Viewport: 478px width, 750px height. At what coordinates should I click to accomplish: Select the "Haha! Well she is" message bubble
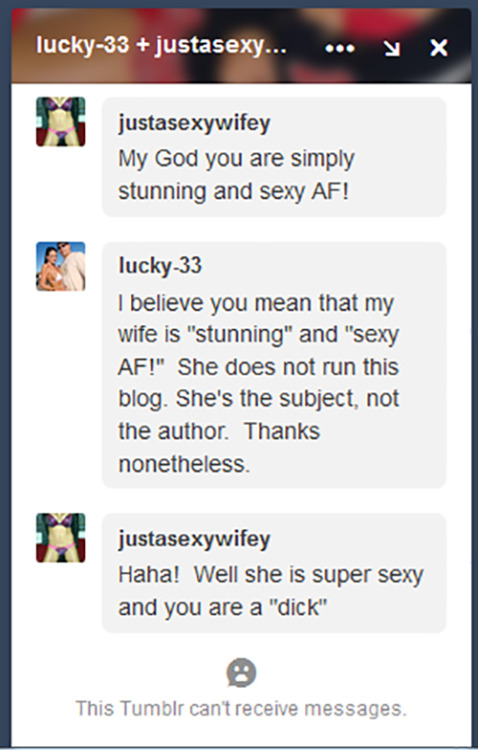(274, 573)
